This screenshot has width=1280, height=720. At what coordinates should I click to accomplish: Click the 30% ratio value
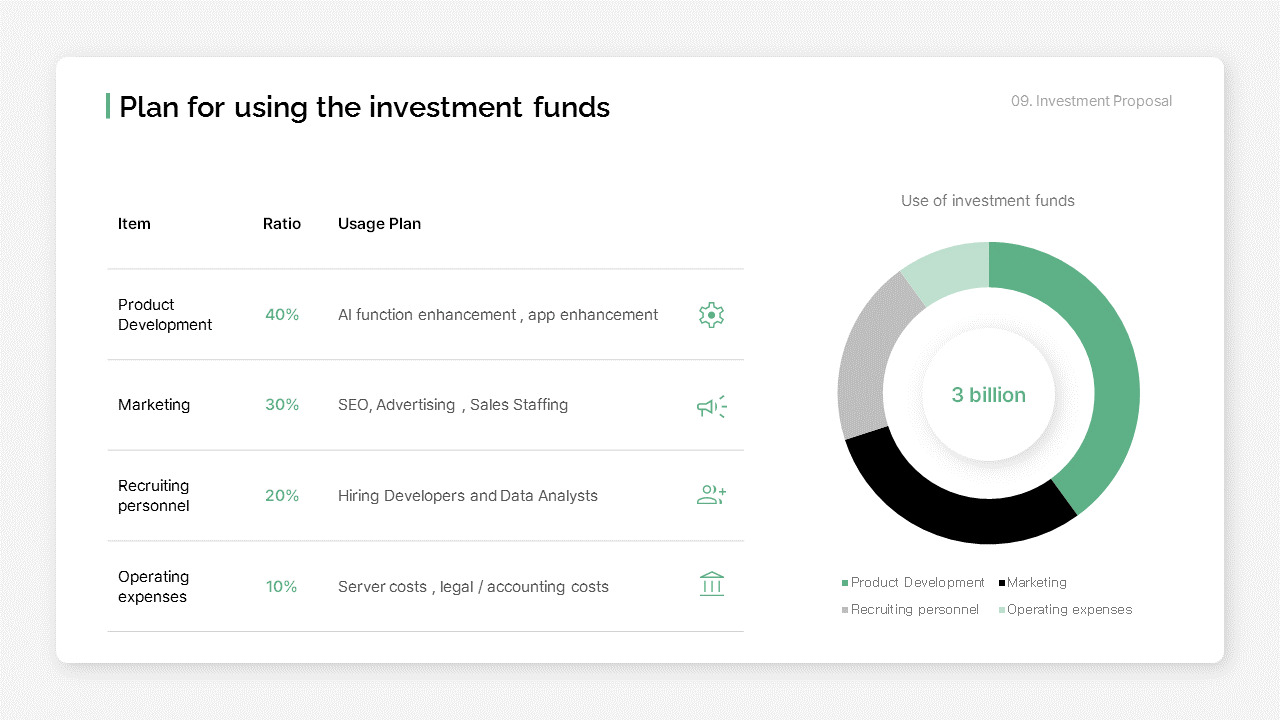pos(282,405)
